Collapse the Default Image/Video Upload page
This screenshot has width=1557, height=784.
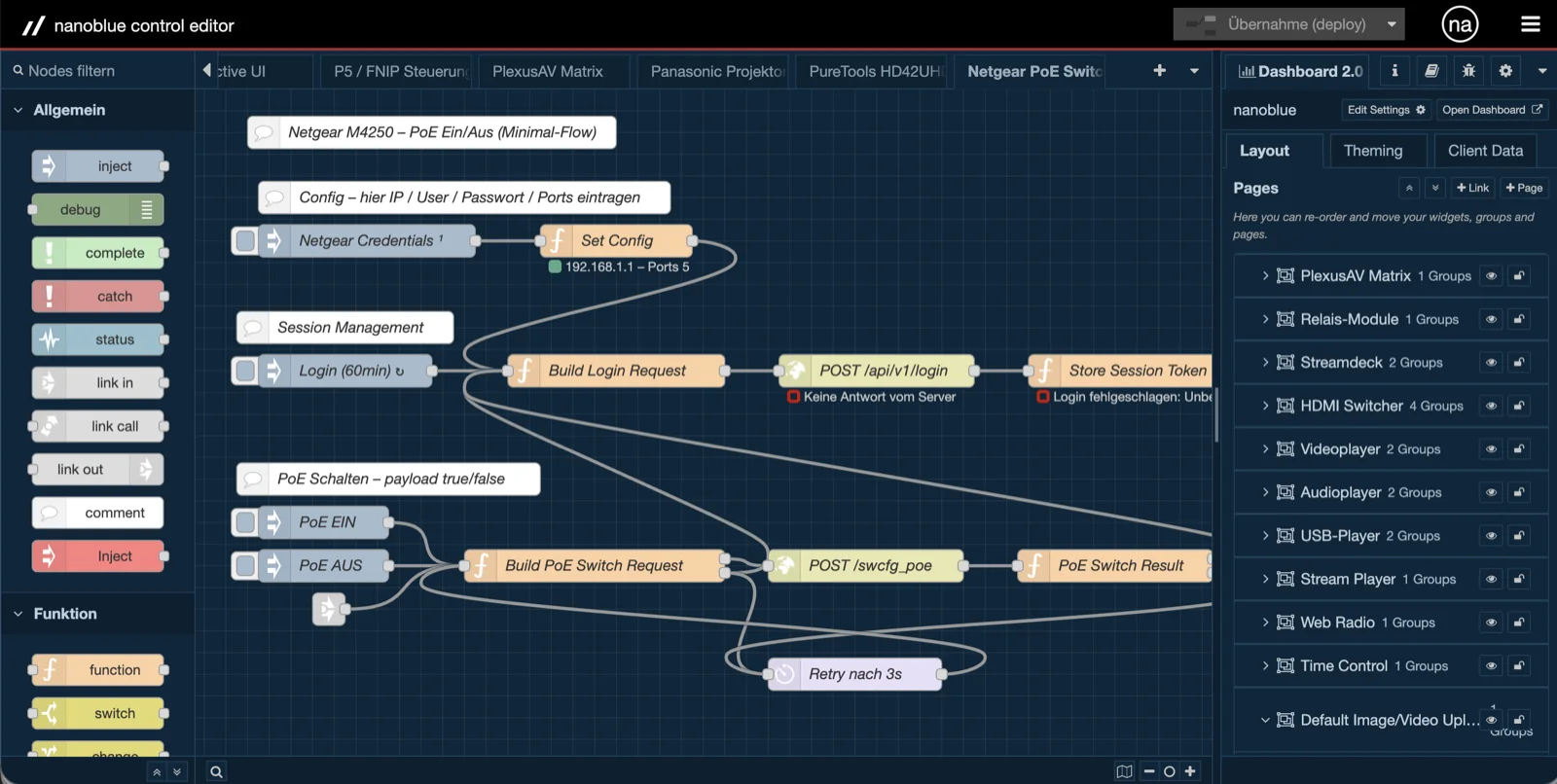click(1265, 720)
